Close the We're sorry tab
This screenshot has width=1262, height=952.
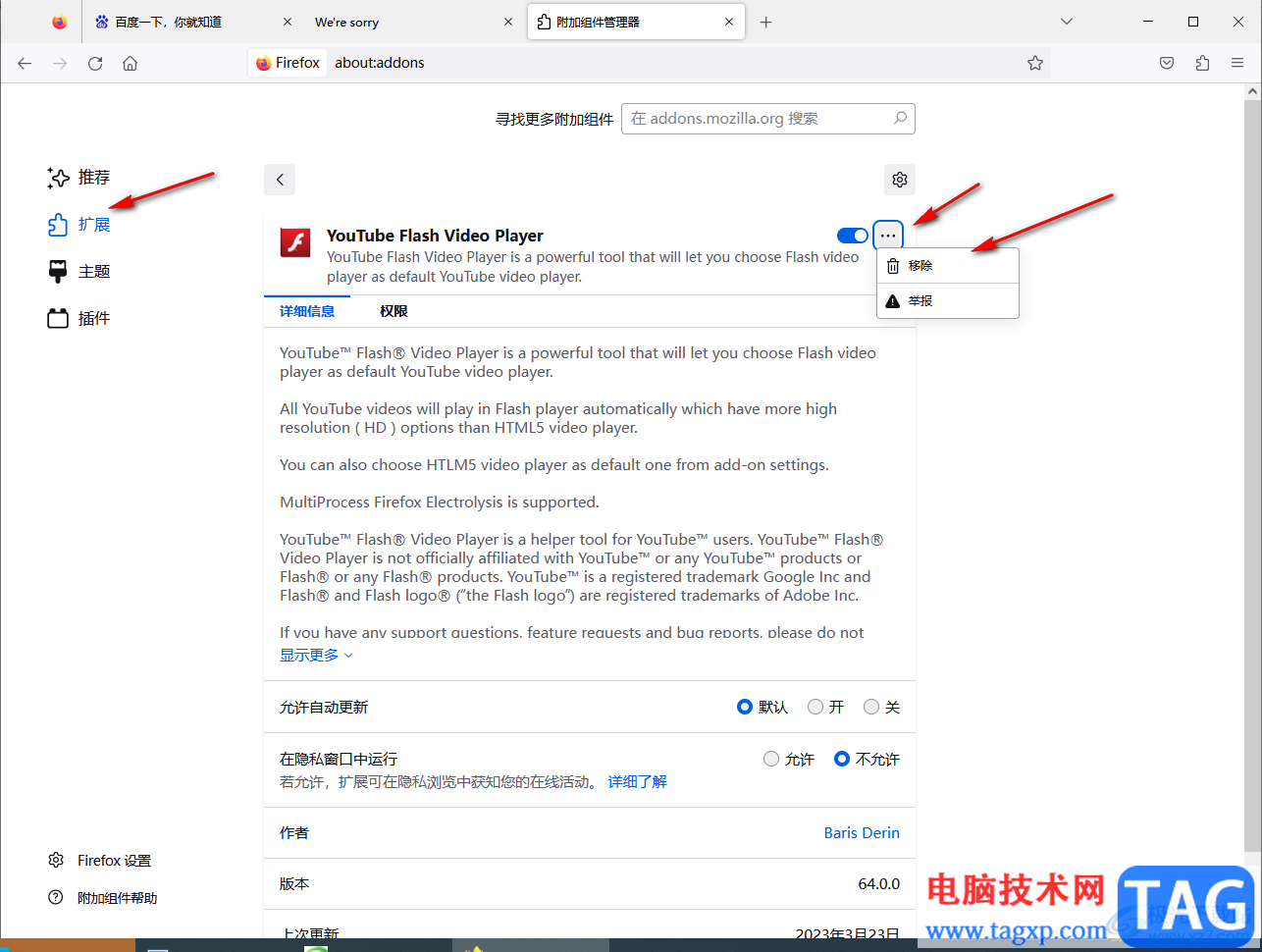point(508,22)
